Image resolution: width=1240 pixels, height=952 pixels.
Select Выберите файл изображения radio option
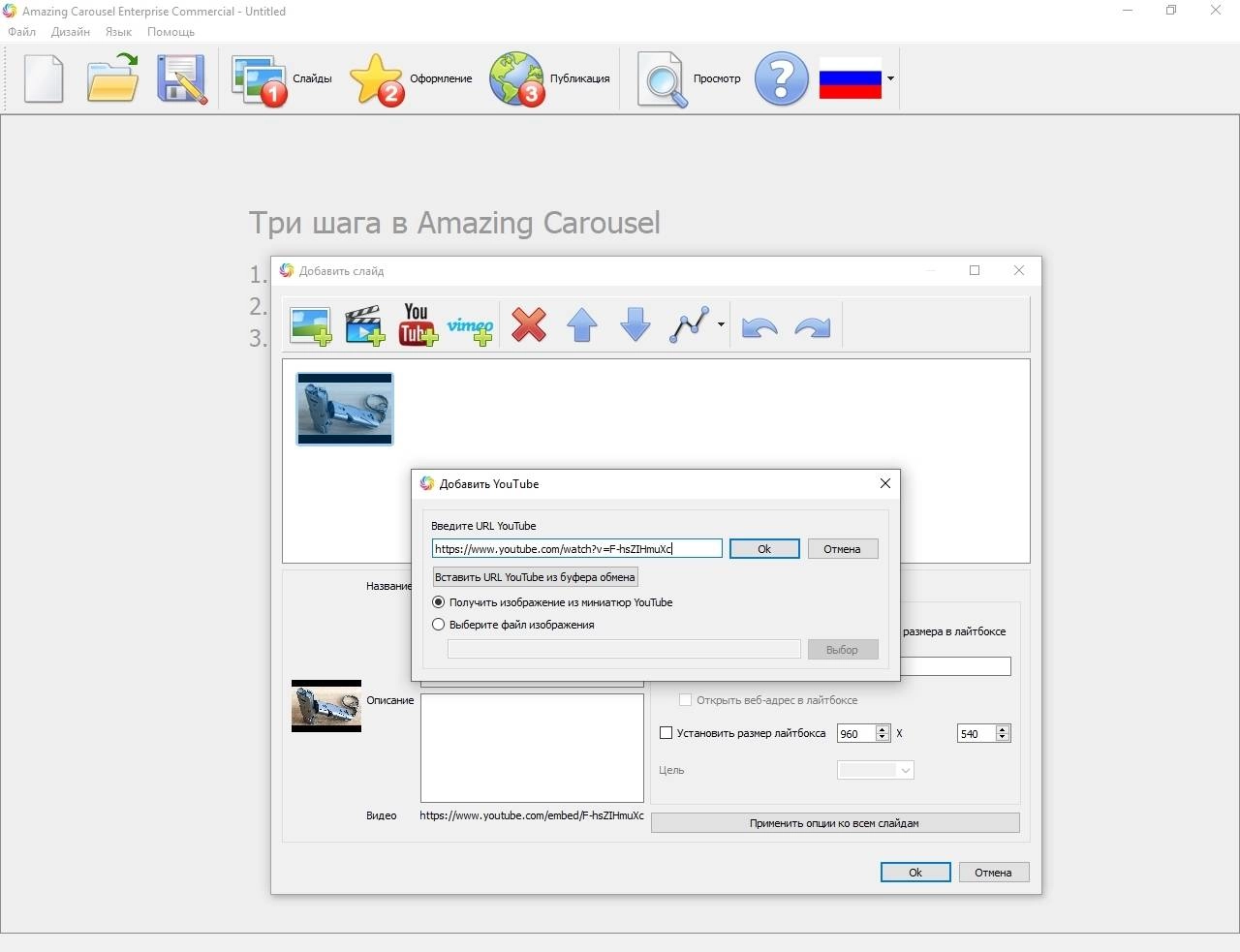click(x=439, y=625)
